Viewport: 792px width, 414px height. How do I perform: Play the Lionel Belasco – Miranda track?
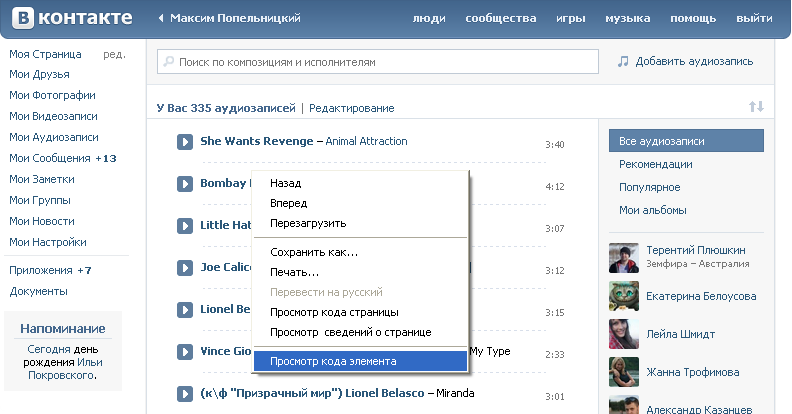(x=185, y=394)
